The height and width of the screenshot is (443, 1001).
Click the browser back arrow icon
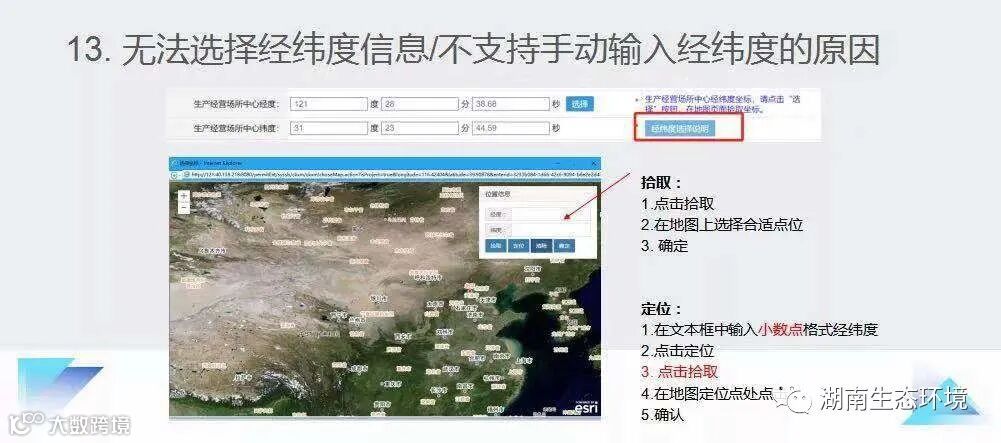tap(175, 174)
